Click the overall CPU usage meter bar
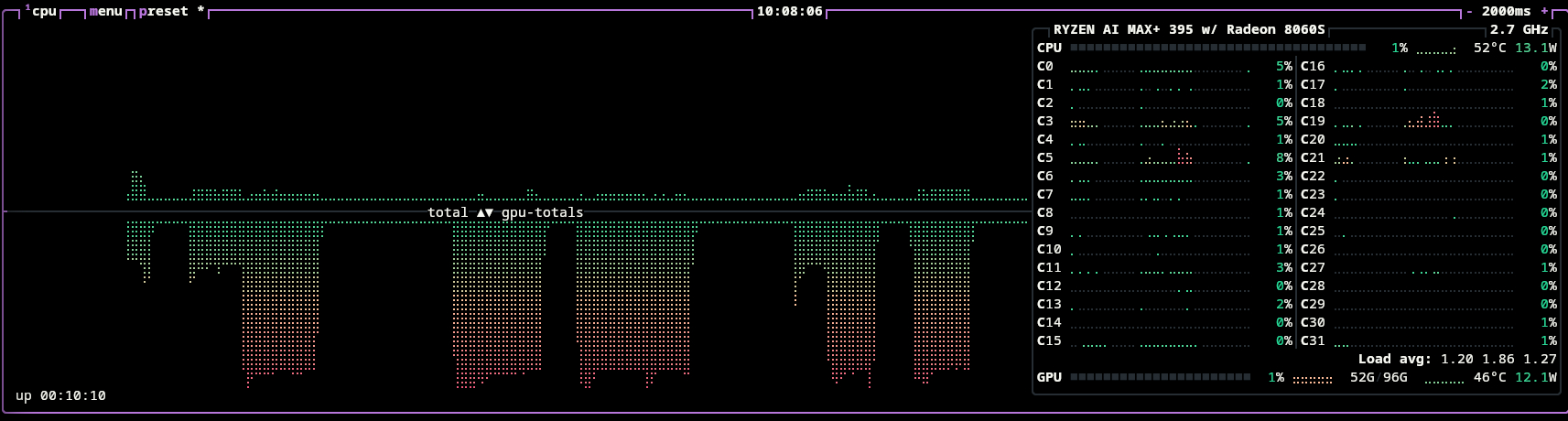Image resolution: width=1568 pixels, height=421 pixels. [1217, 48]
